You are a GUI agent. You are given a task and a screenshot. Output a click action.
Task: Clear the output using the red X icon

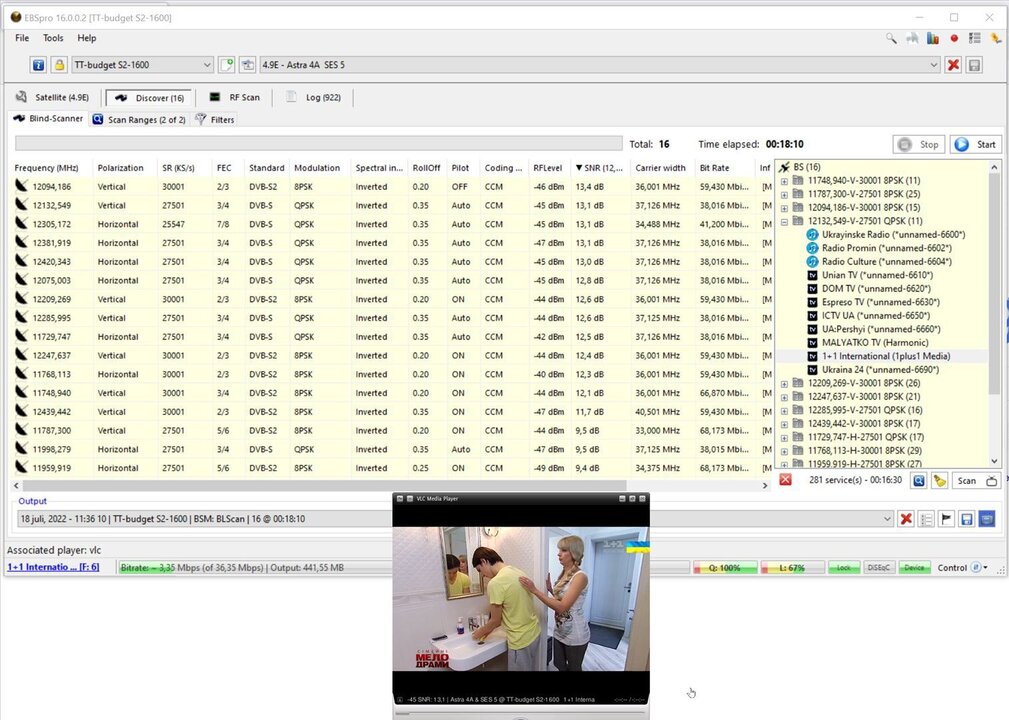click(905, 519)
